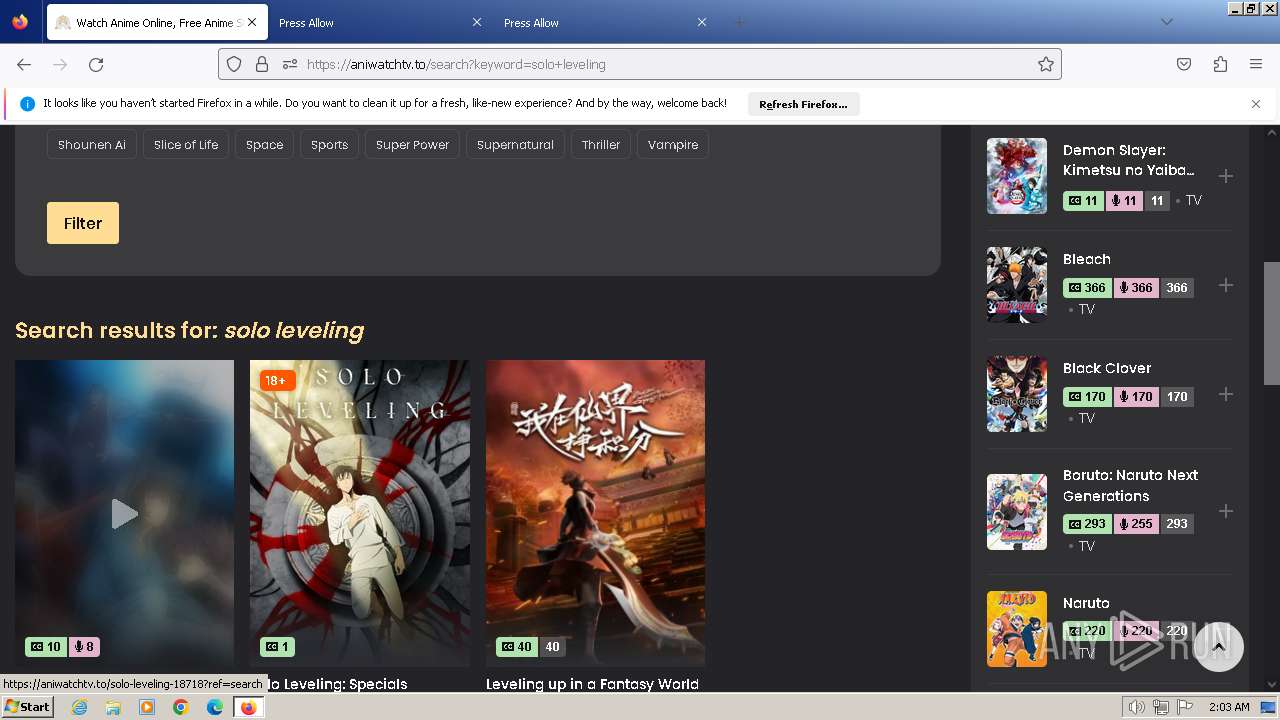Select the Shounen Ai genre tag
This screenshot has width=1280, height=720.
click(92, 145)
